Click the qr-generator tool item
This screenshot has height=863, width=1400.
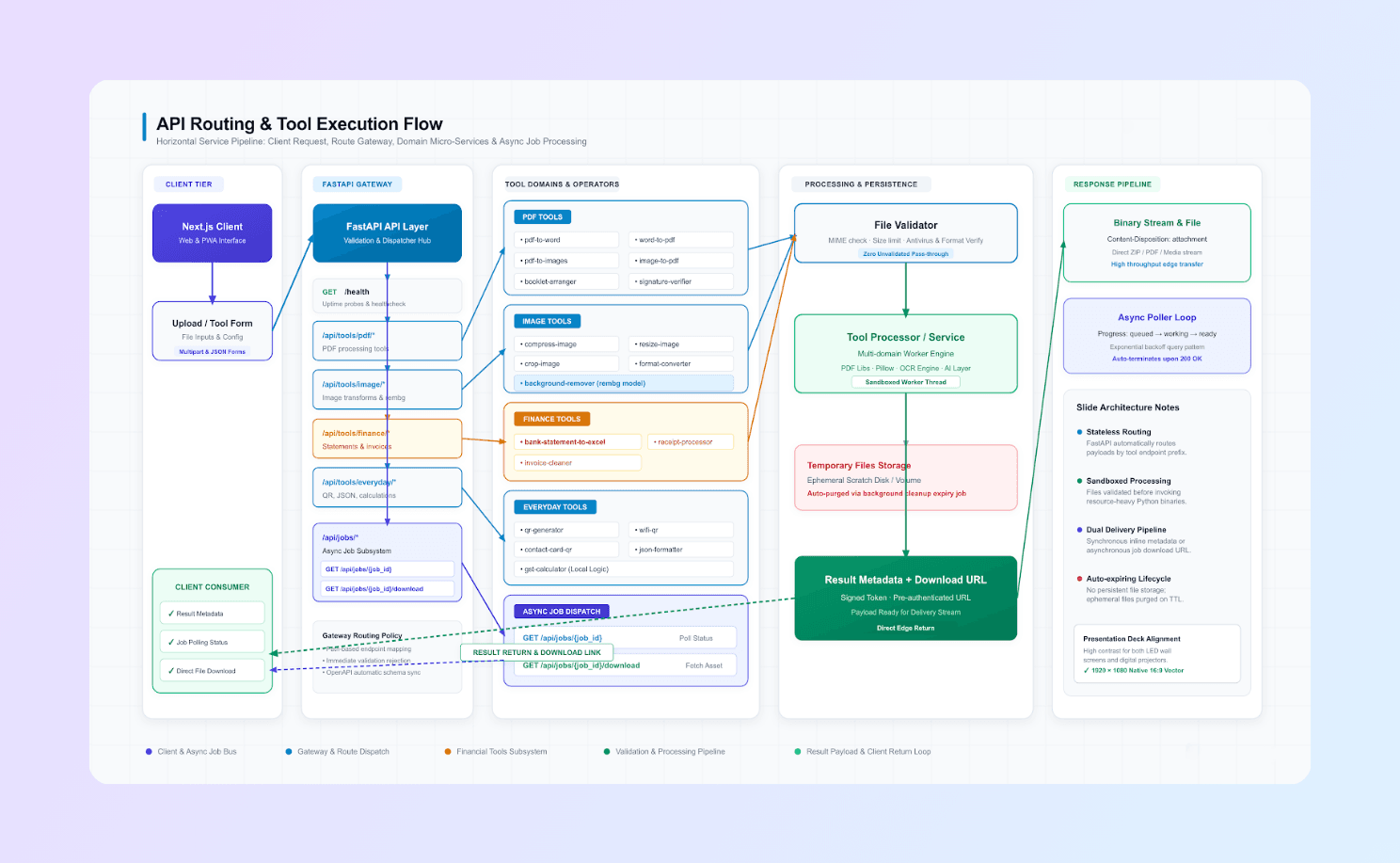click(566, 530)
